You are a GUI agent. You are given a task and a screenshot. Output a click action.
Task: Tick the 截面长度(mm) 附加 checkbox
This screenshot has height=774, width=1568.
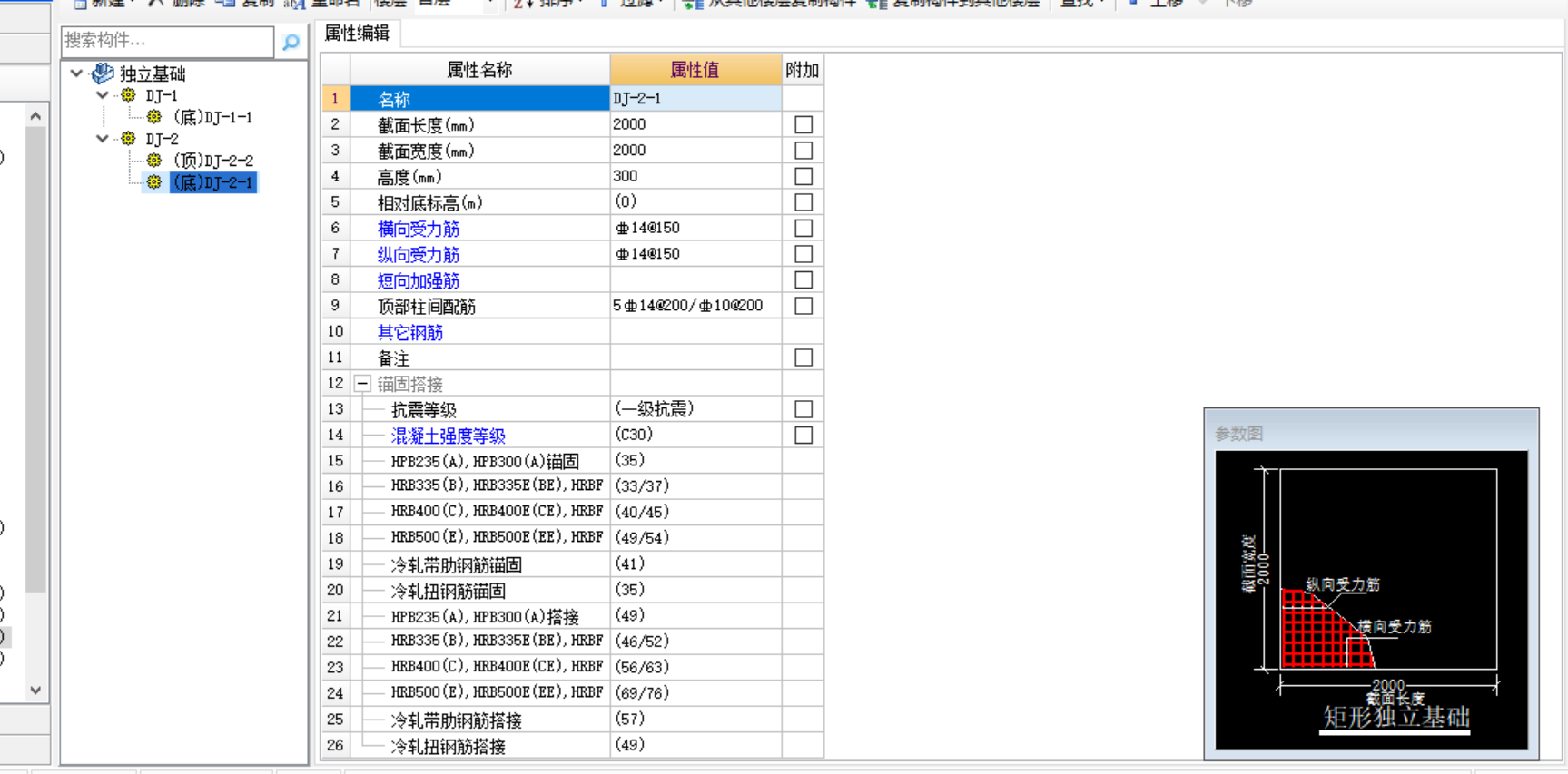coord(804,124)
